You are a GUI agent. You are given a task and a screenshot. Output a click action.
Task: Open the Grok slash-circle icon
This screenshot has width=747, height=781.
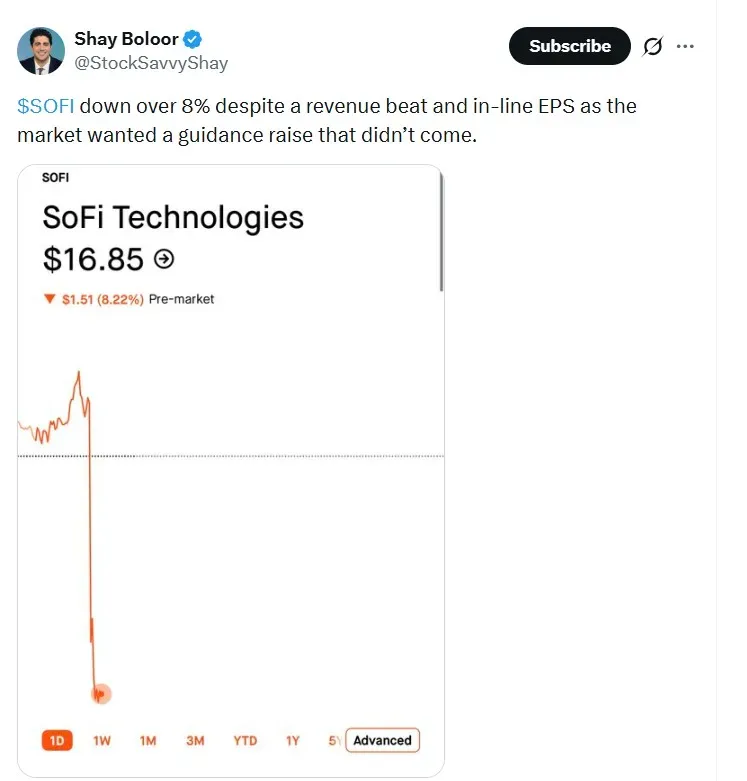653,46
